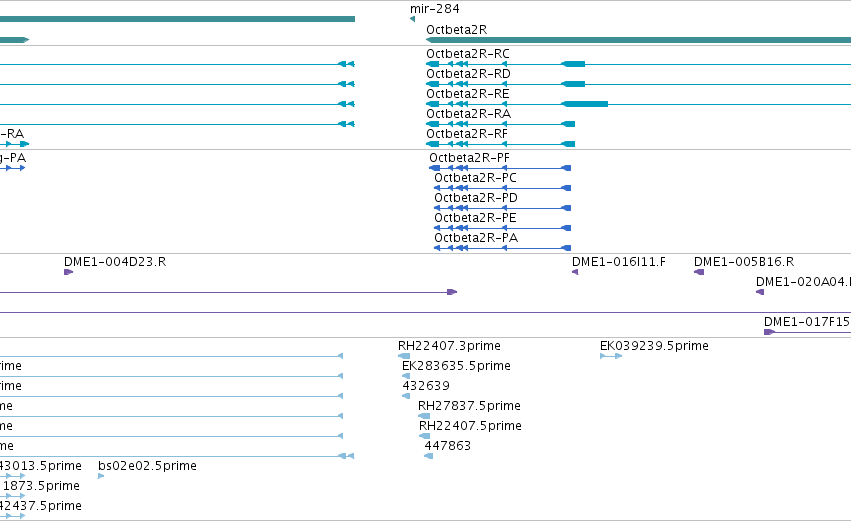The width and height of the screenshot is (851, 521).
Task: Click the bs02e02.5prime arrow glyph
Action: coord(101,476)
